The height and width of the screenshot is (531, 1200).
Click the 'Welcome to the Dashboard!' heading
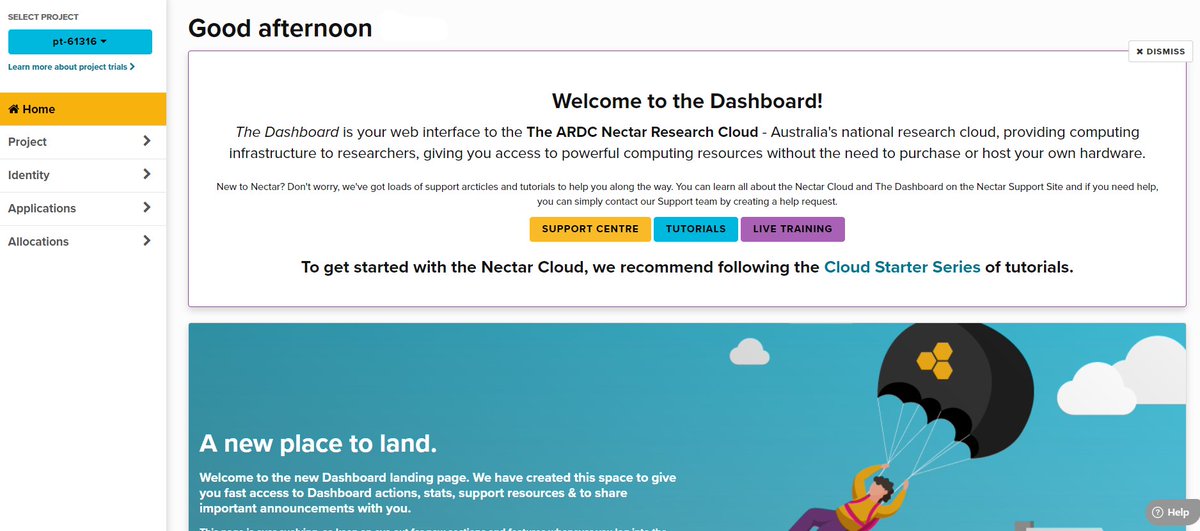688,101
